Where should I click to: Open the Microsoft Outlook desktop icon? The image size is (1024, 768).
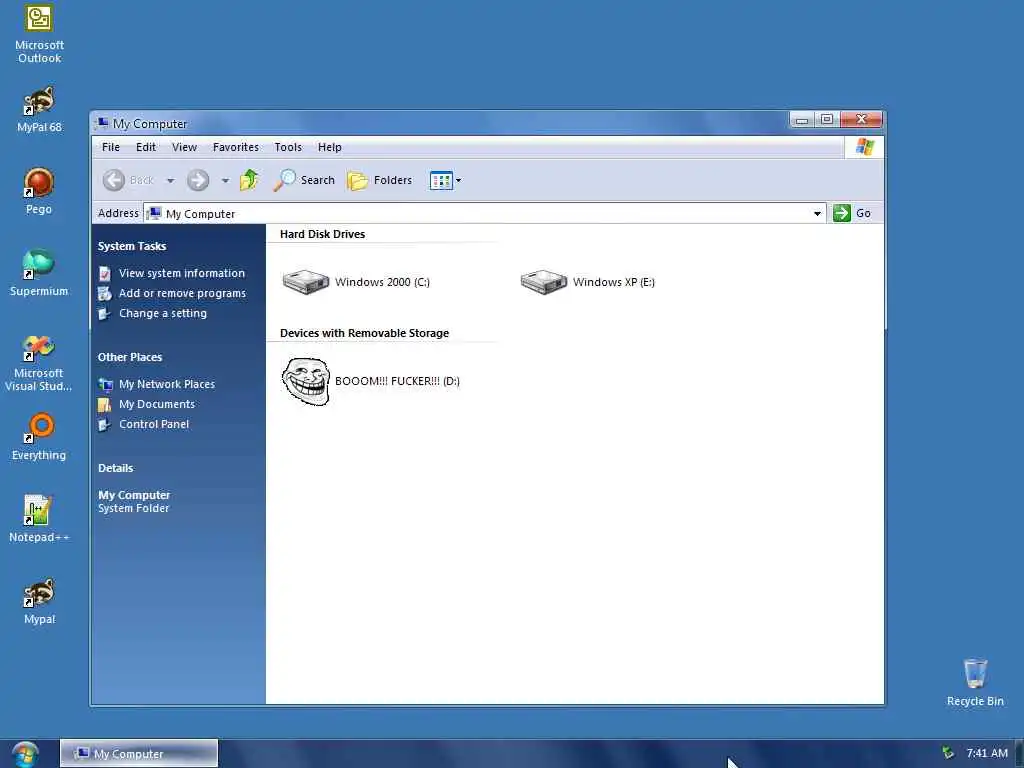(x=39, y=34)
